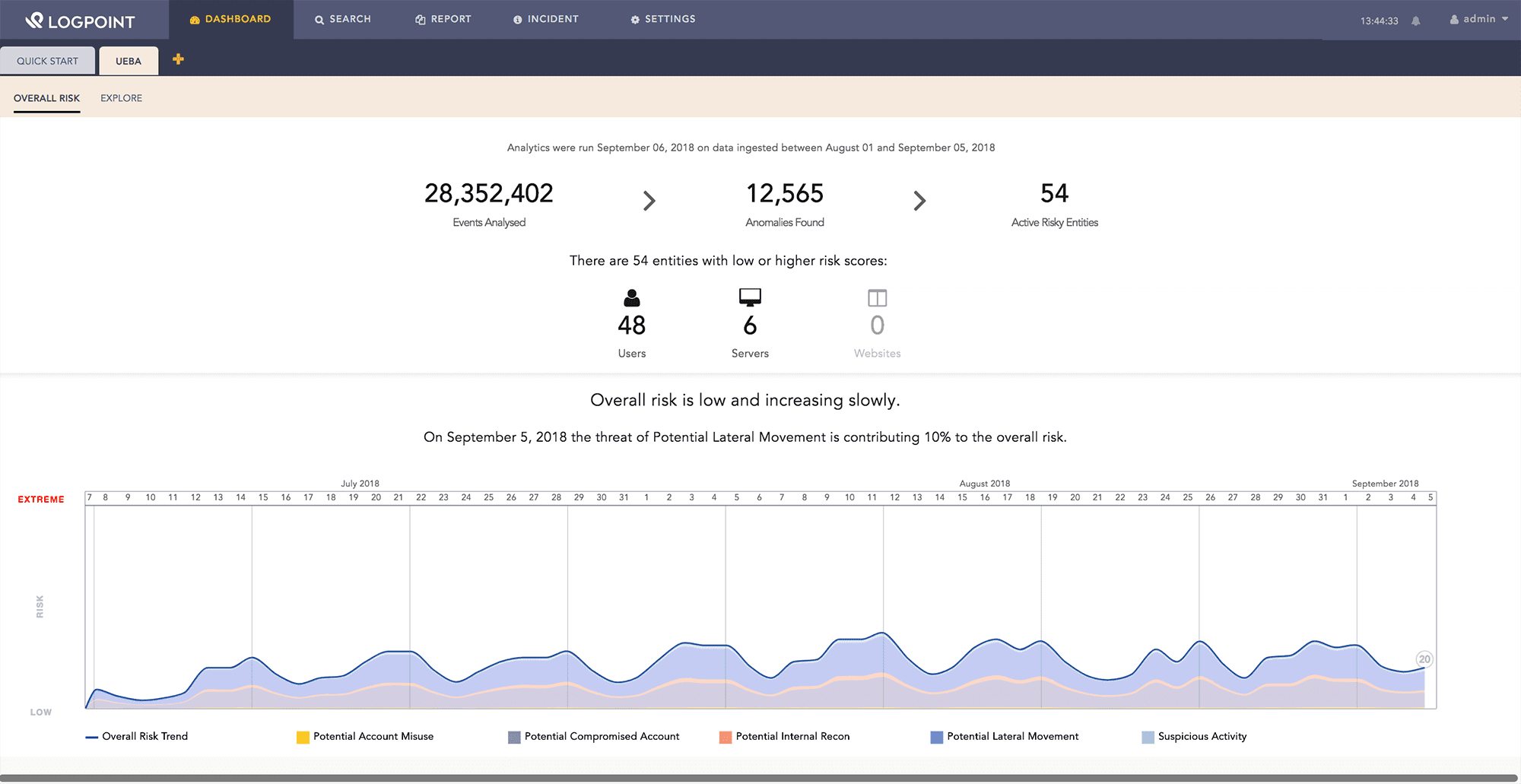This screenshot has width=1521, height=784.
Task: Open the Report menu item
Action: pyautogui.click(x=443, y=19)
